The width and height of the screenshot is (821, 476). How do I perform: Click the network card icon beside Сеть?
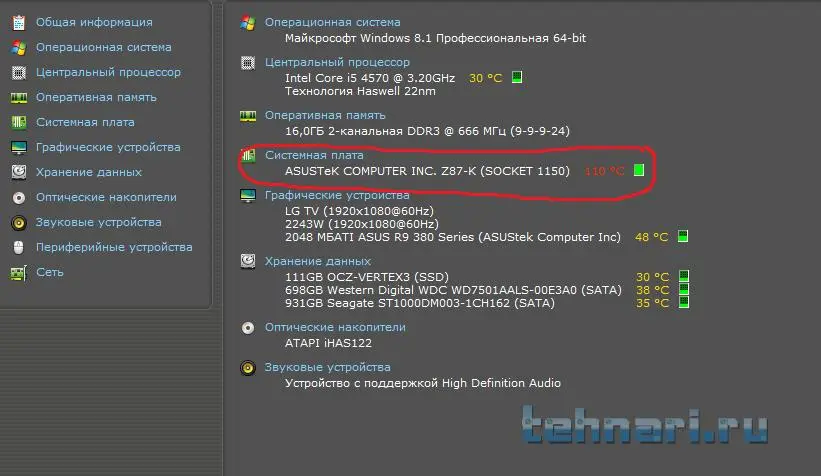click(19, 273)
